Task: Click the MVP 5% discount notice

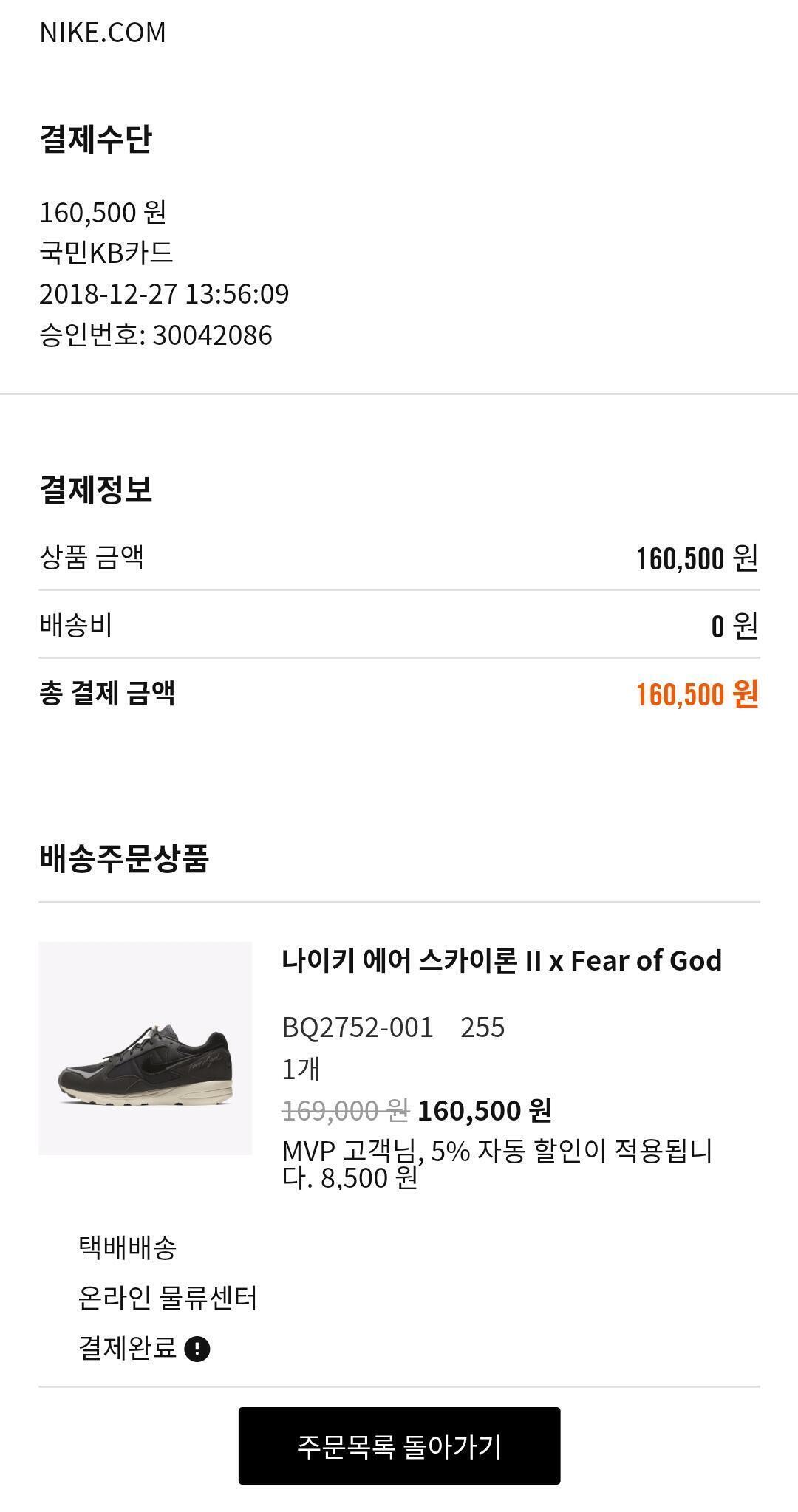Action: [497, 1163]
